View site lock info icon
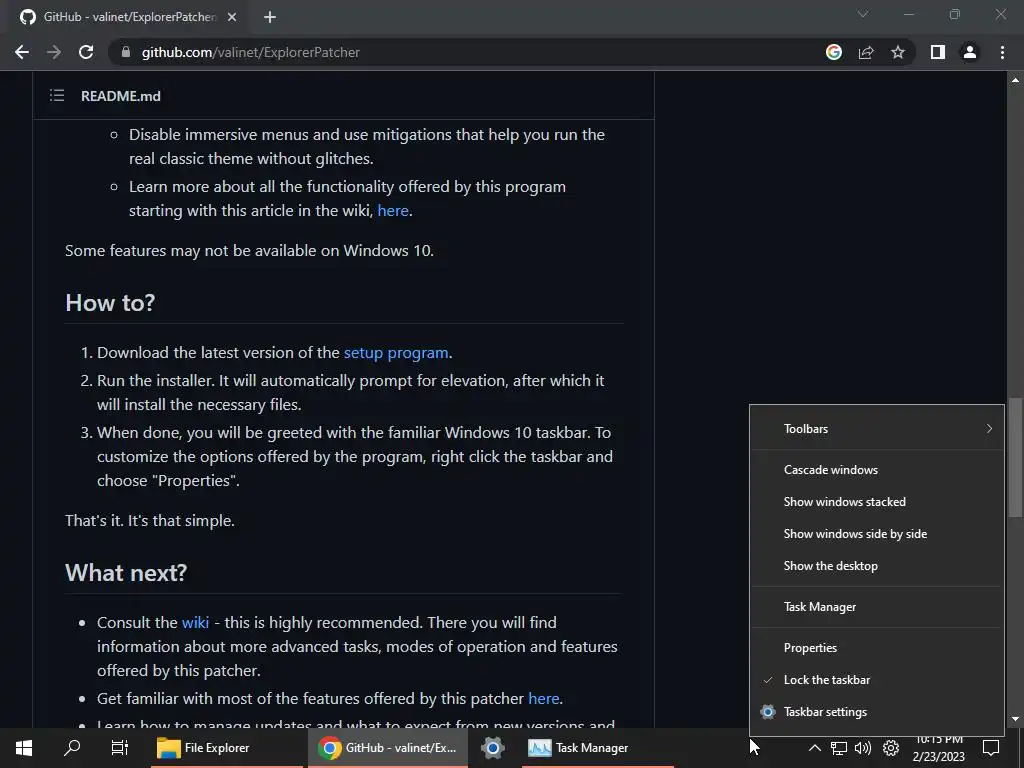This screenshot has height=768, width=1024. click(126, 52)
